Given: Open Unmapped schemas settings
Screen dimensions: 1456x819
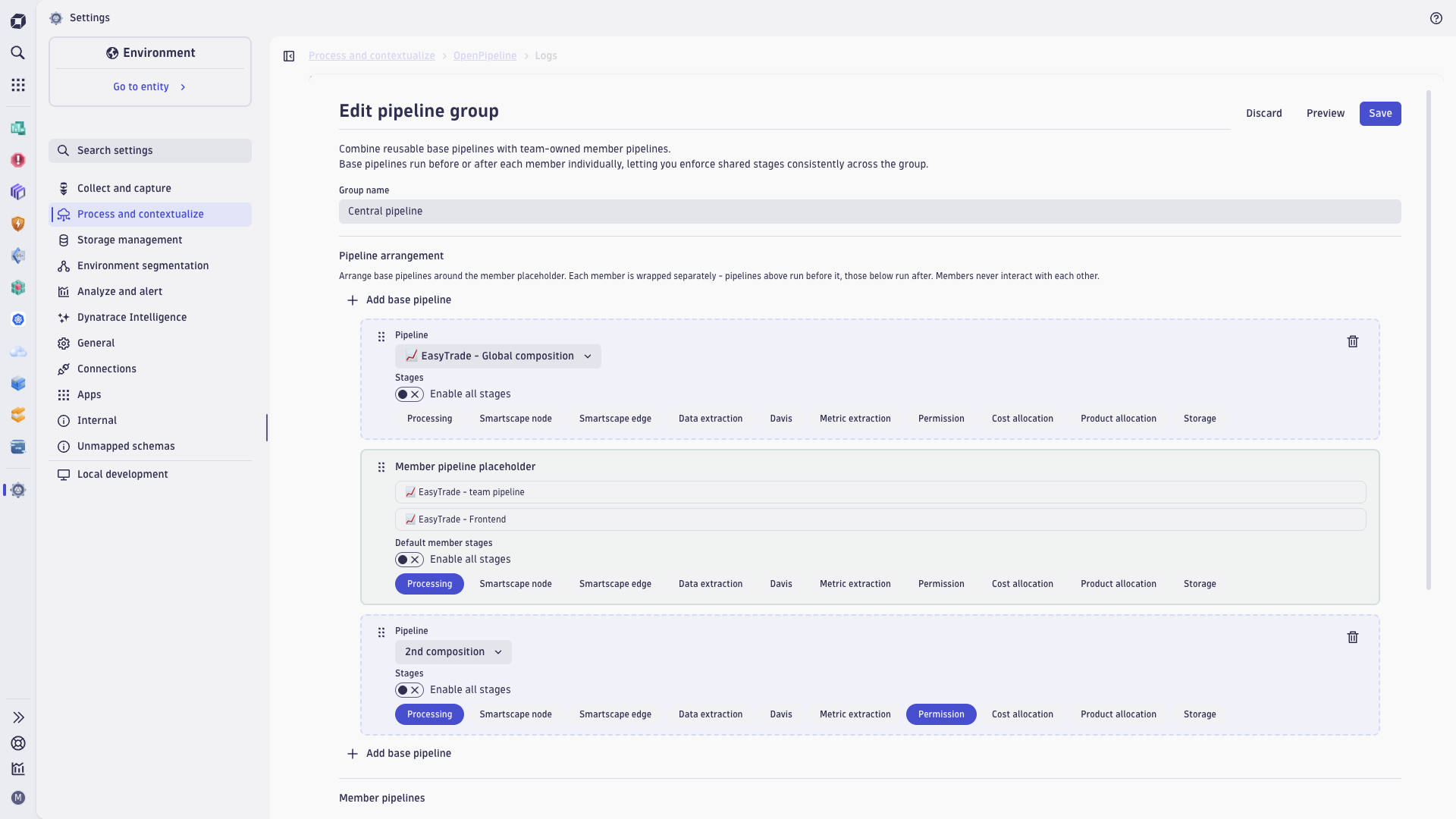Looking at the screenshot, I should click(150, 447).
